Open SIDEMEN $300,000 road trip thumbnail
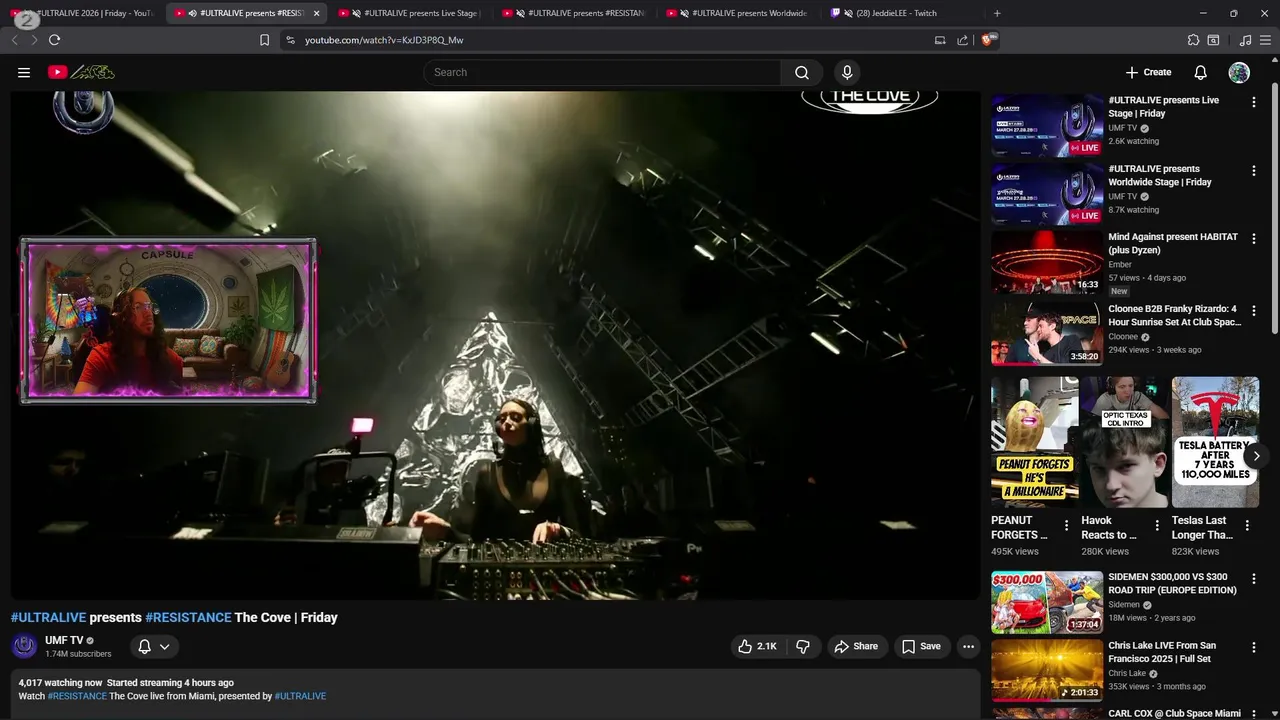Screen dimensions: 1280x720 [x=1047, y=602]
